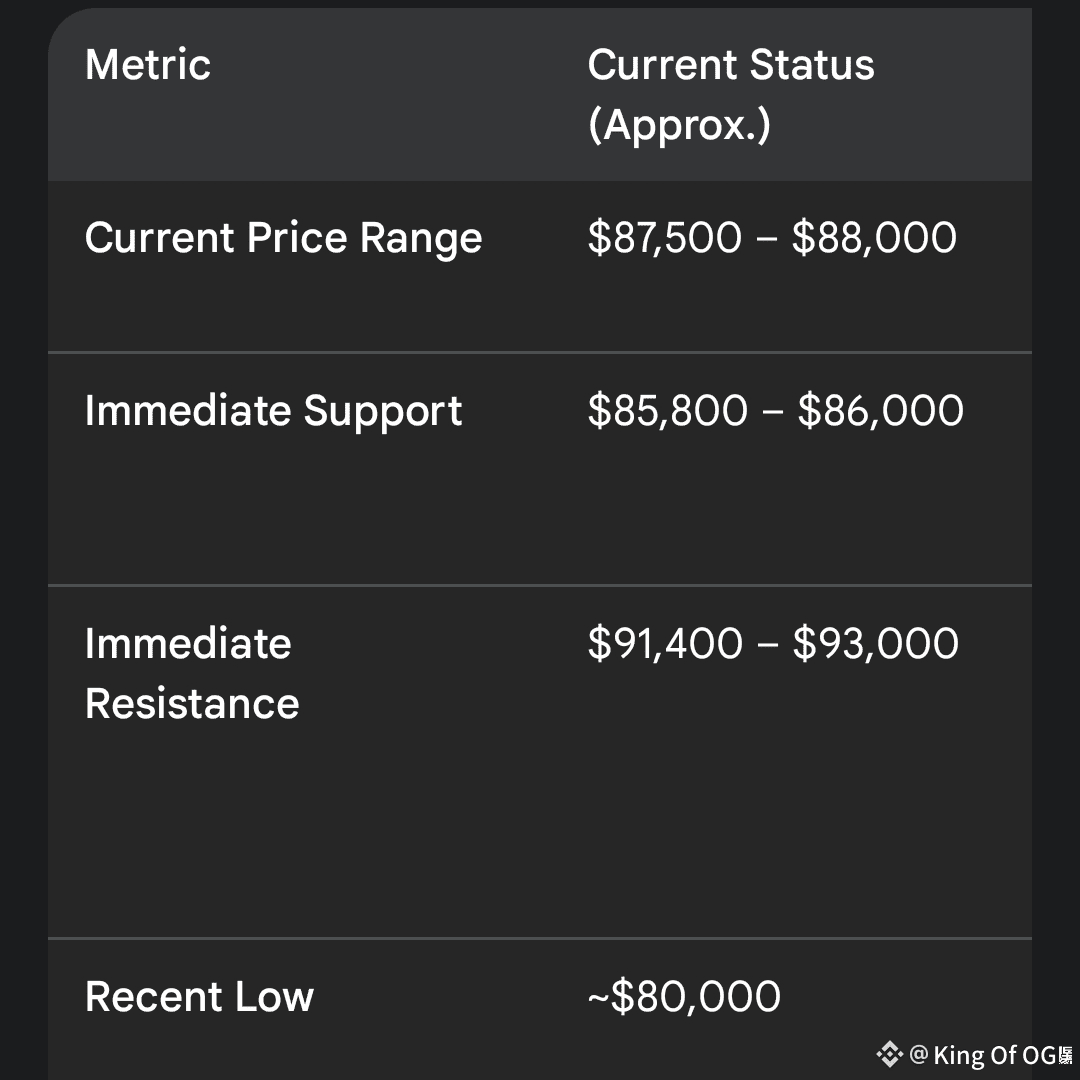Click the word (Approx.) in the header
This screenshot has height=1080, width=1080.
click(679, 126)
